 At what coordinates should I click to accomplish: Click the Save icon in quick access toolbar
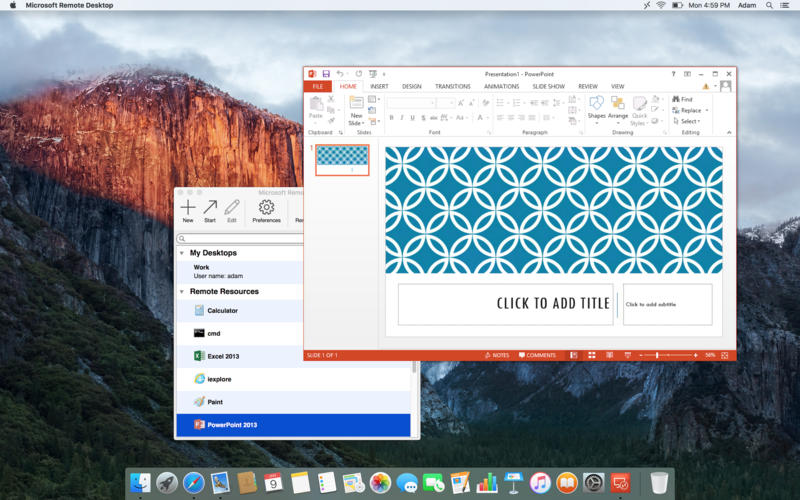pyautogui.click(x=326, y=74)
